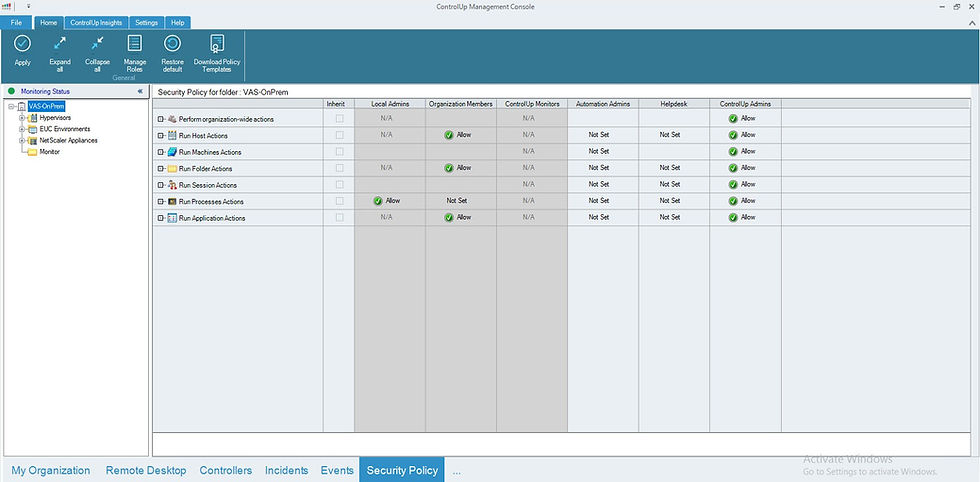980x482 pixels.
Task: Click the Collapse all arrows icon
Action: click(x=97, y=43)
